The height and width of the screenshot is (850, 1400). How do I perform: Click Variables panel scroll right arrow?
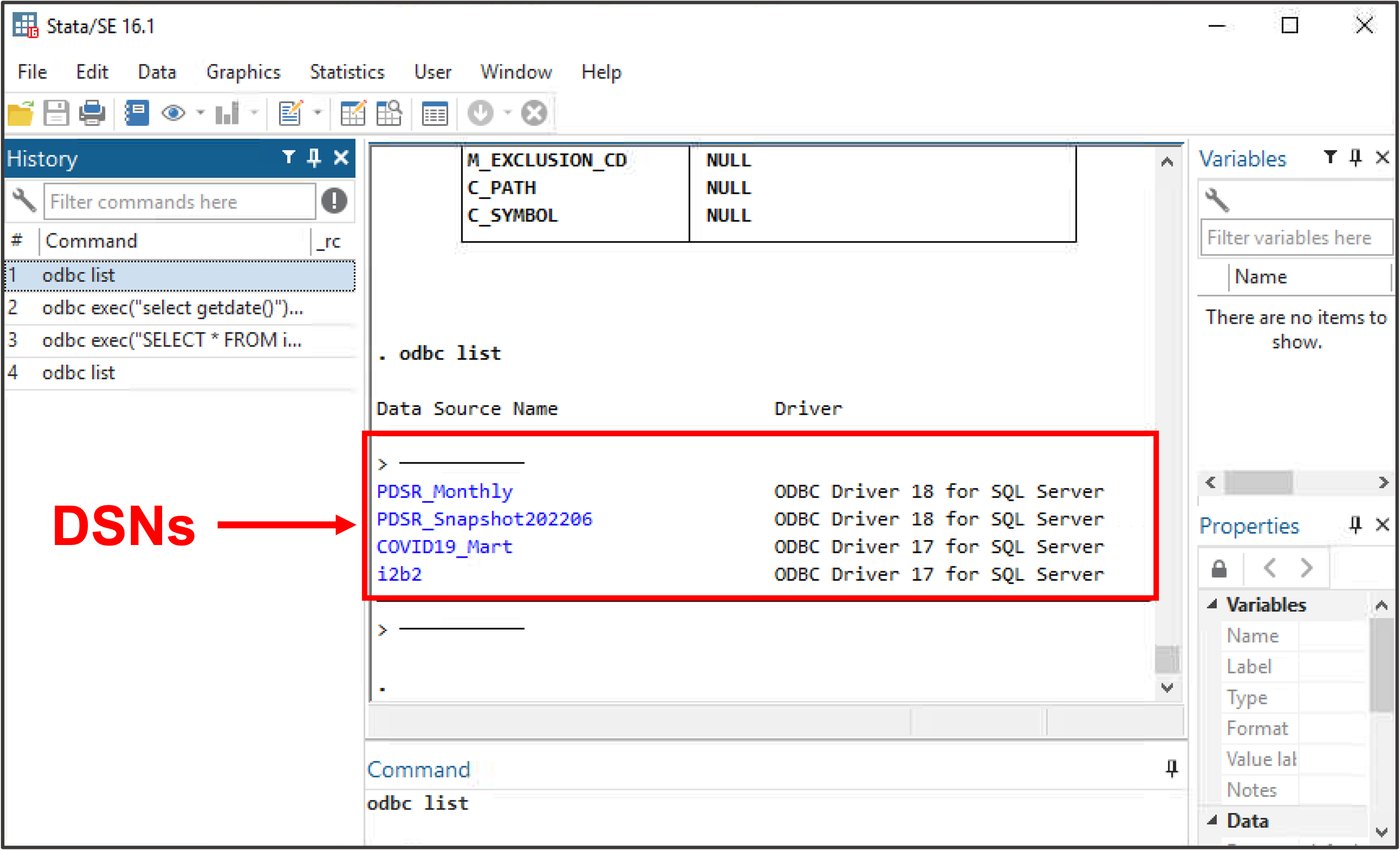[1383, 483]
